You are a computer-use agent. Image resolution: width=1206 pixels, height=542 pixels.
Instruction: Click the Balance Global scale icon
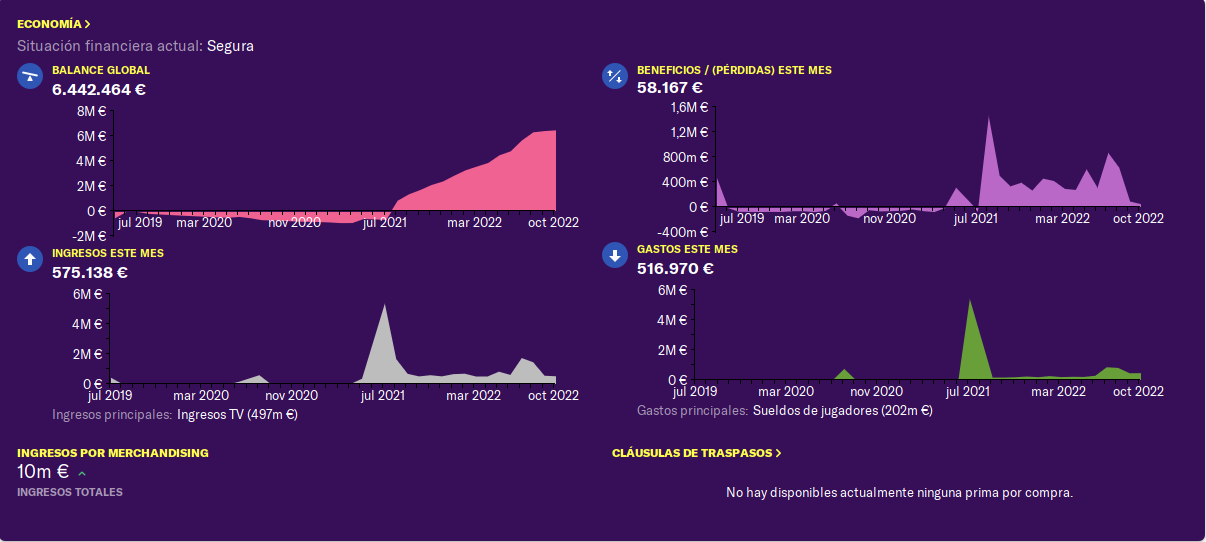[30, 76]
